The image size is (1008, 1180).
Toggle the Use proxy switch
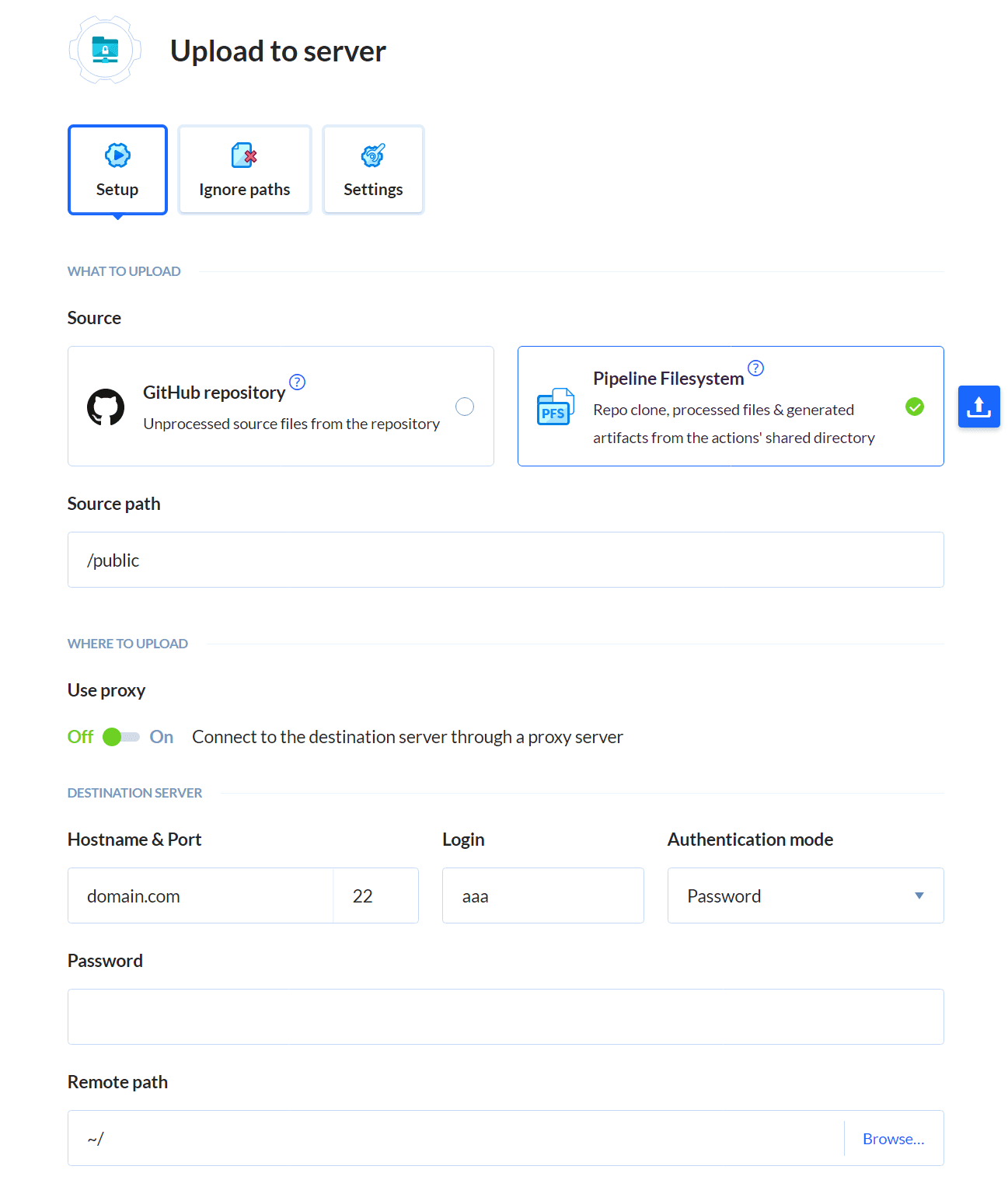coord(121,737)
